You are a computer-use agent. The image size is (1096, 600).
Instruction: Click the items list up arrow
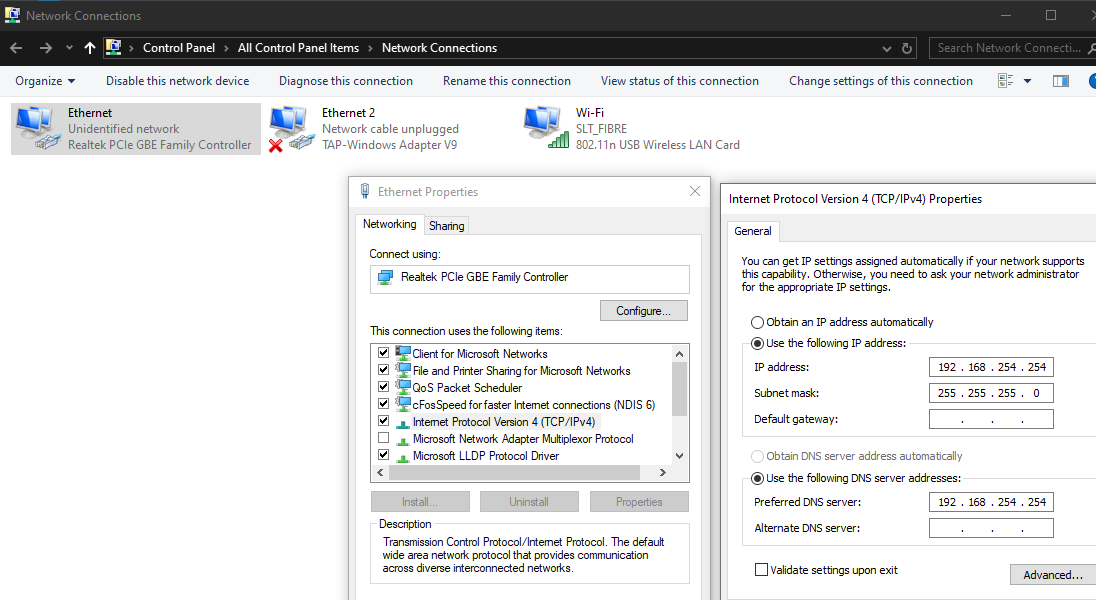679,354
